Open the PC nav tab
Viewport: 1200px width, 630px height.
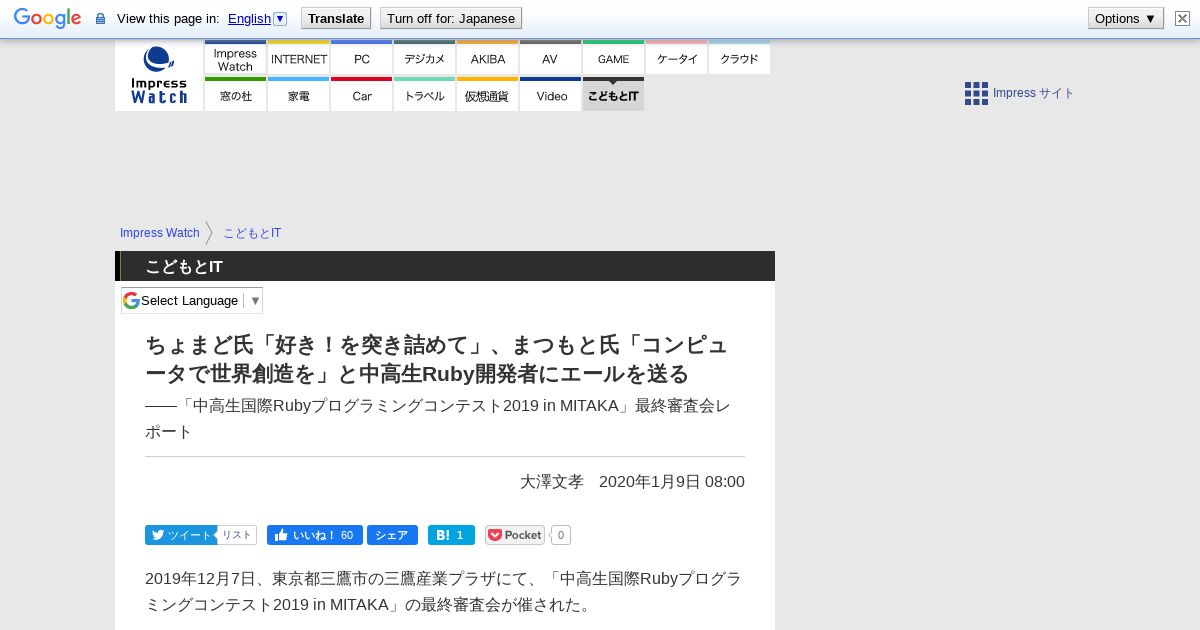361,58
